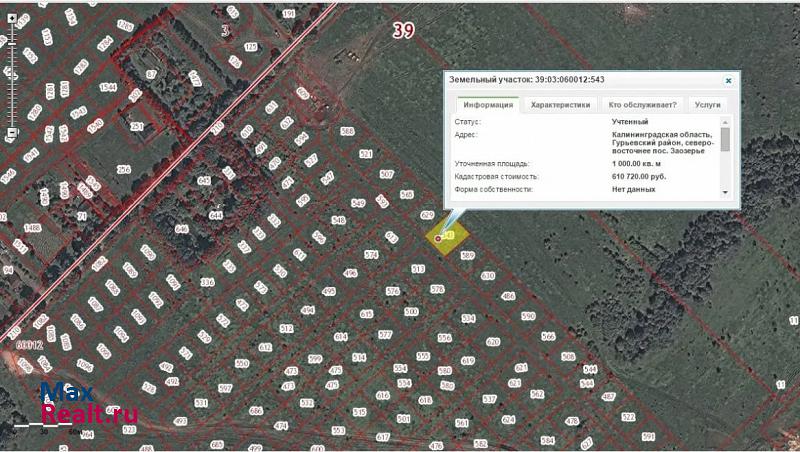Click the zoom in plus button
Image resolution: width=800 pixels, height=452 pixels.
tap(11, 17)
